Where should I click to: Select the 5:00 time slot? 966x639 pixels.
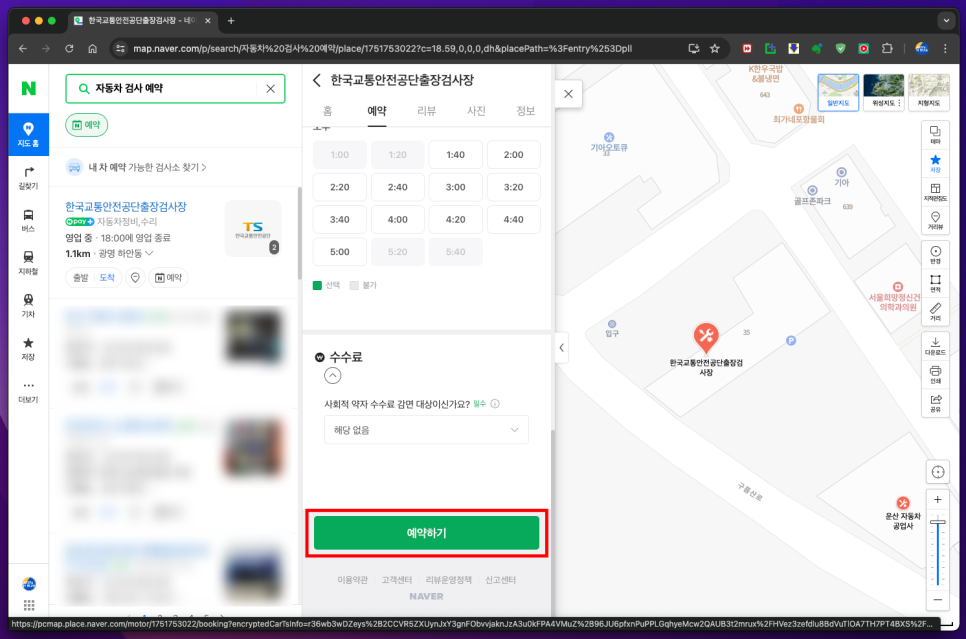(x=339, y=252)
